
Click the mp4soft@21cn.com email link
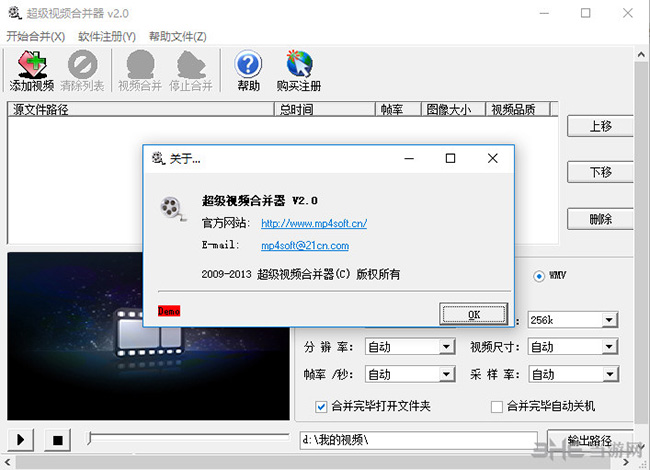tap(305, 246)
